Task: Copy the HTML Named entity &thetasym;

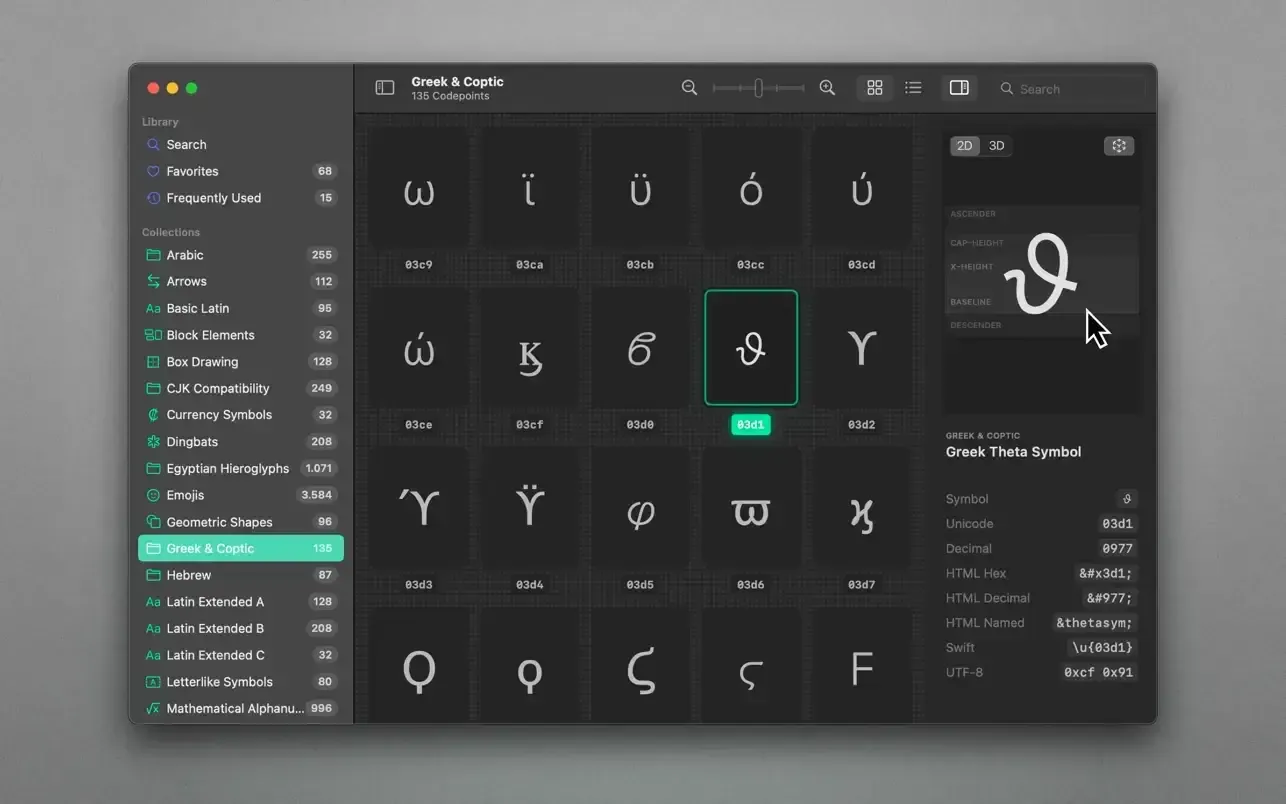Action: 1094,622
